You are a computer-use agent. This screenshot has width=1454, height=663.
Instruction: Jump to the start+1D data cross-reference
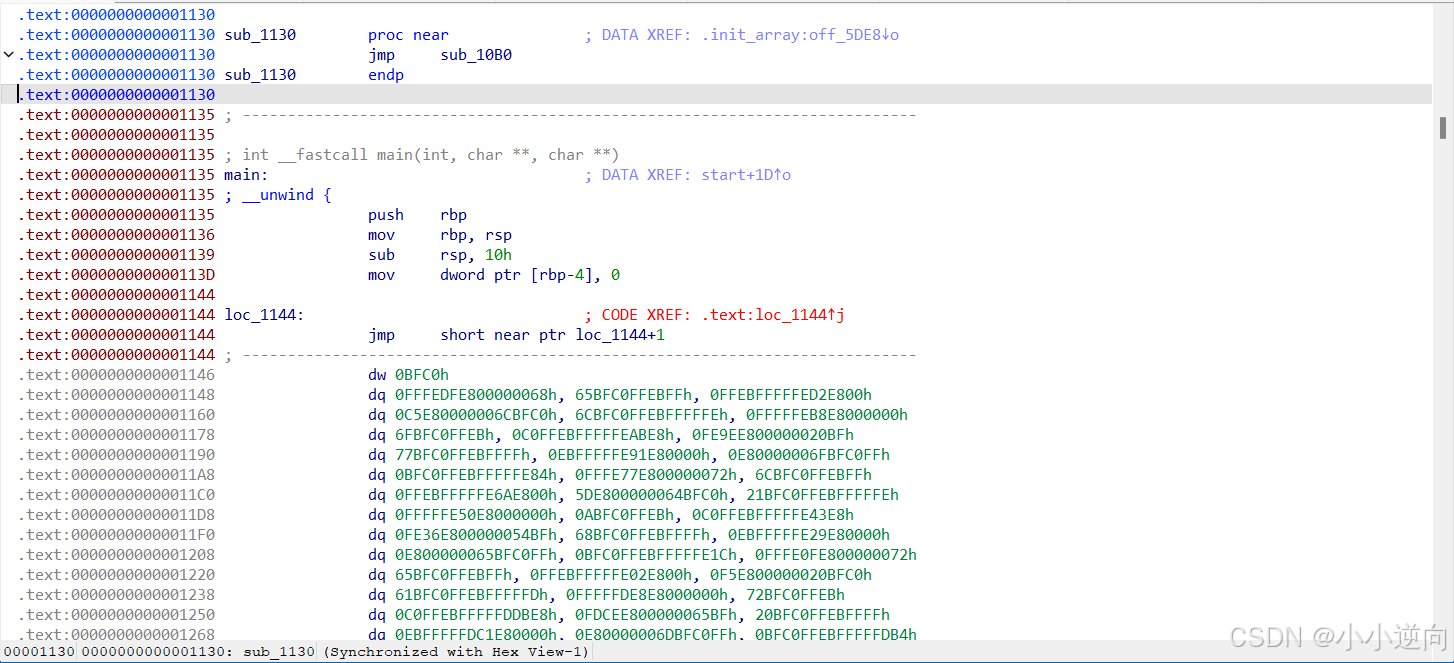740,174
